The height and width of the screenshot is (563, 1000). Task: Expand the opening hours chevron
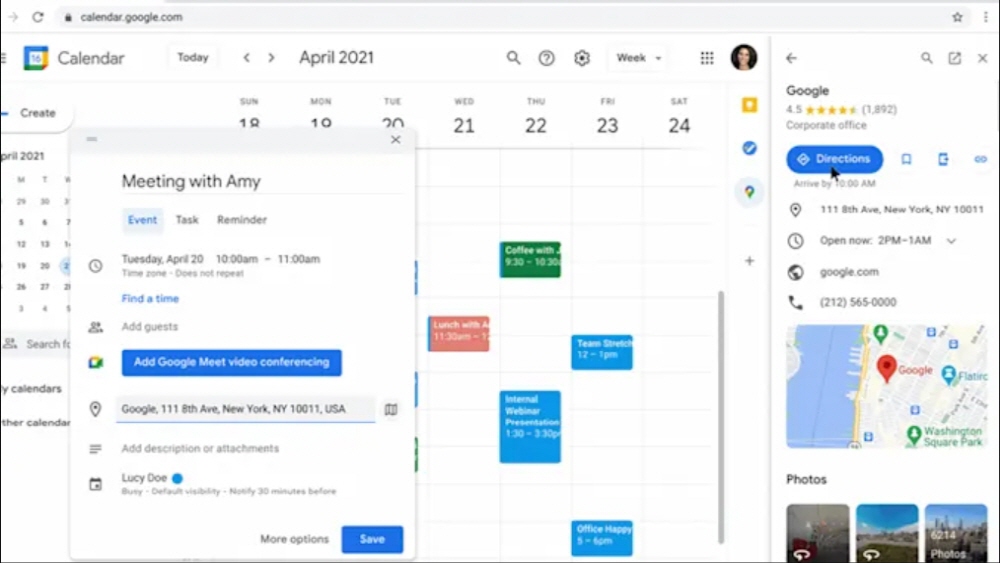tap(951, 241)
